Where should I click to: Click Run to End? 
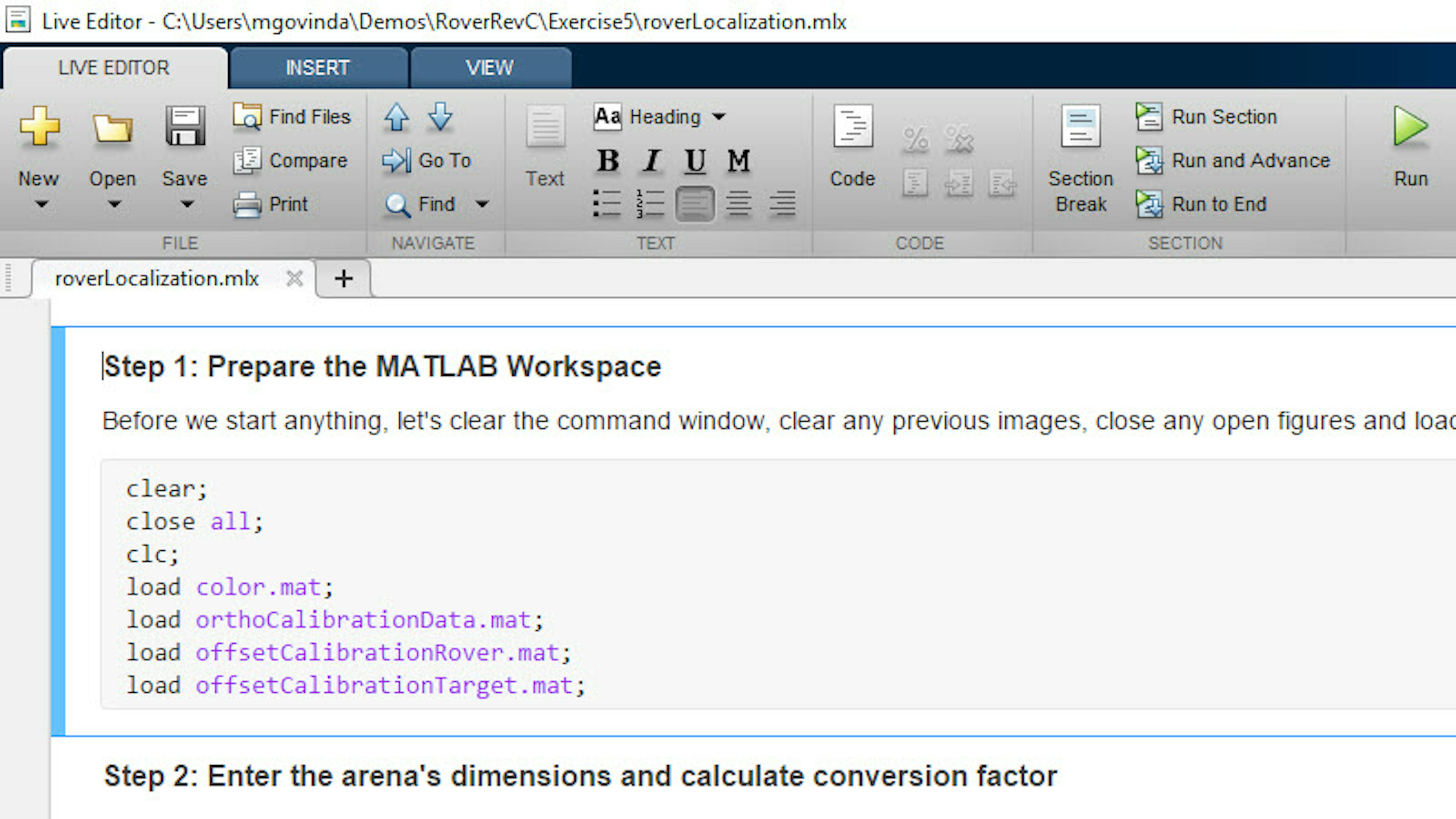1202,204
